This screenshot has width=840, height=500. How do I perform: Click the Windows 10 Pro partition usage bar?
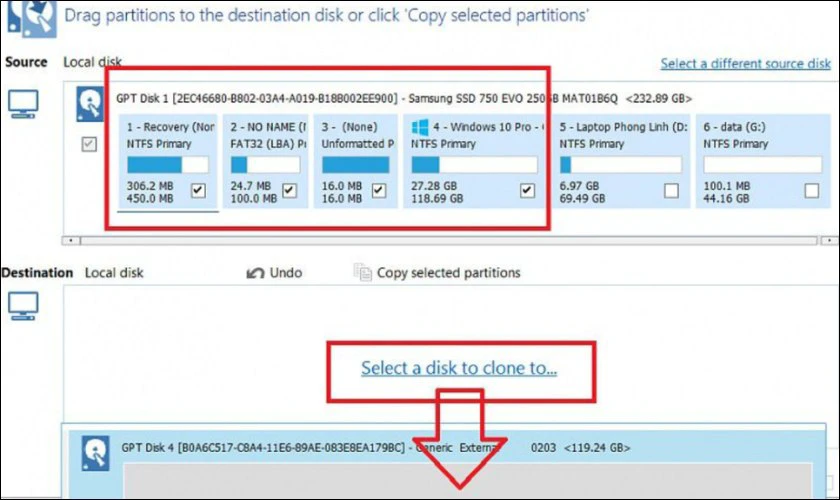(x=474, y=165)
